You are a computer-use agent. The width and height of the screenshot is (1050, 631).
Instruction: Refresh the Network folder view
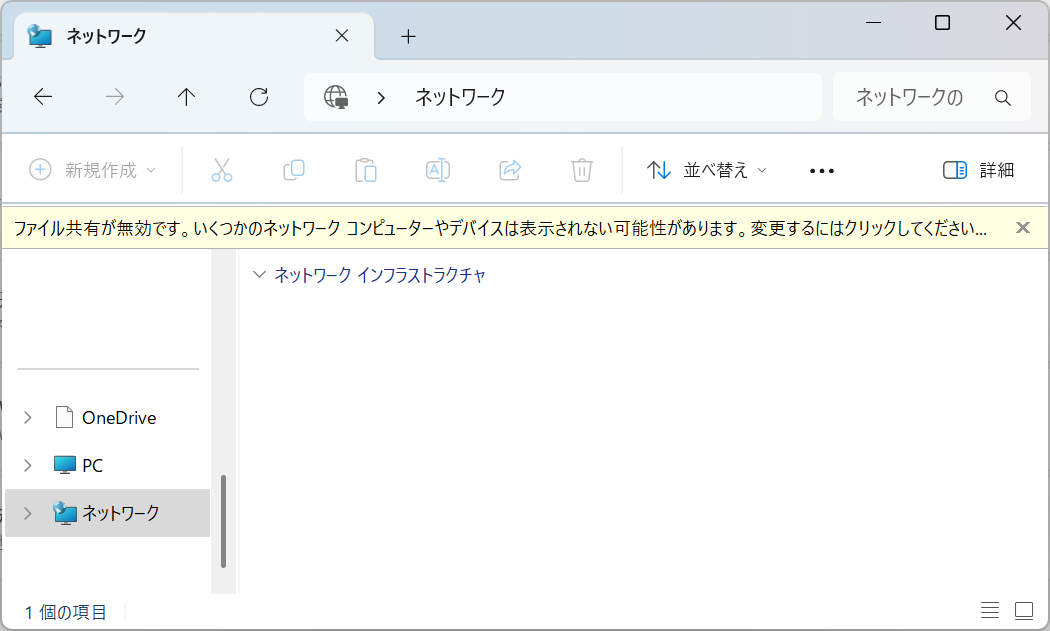[259, 97]
